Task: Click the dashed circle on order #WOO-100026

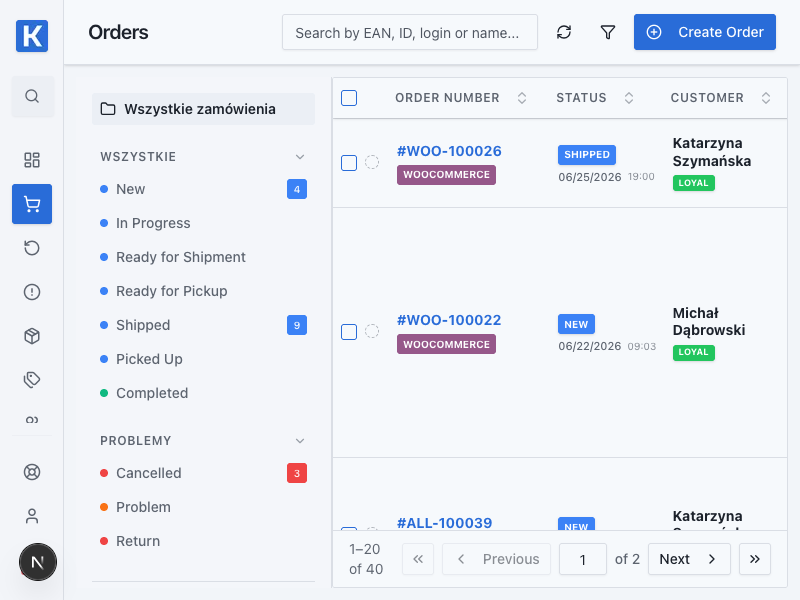Action: (372, 162)
